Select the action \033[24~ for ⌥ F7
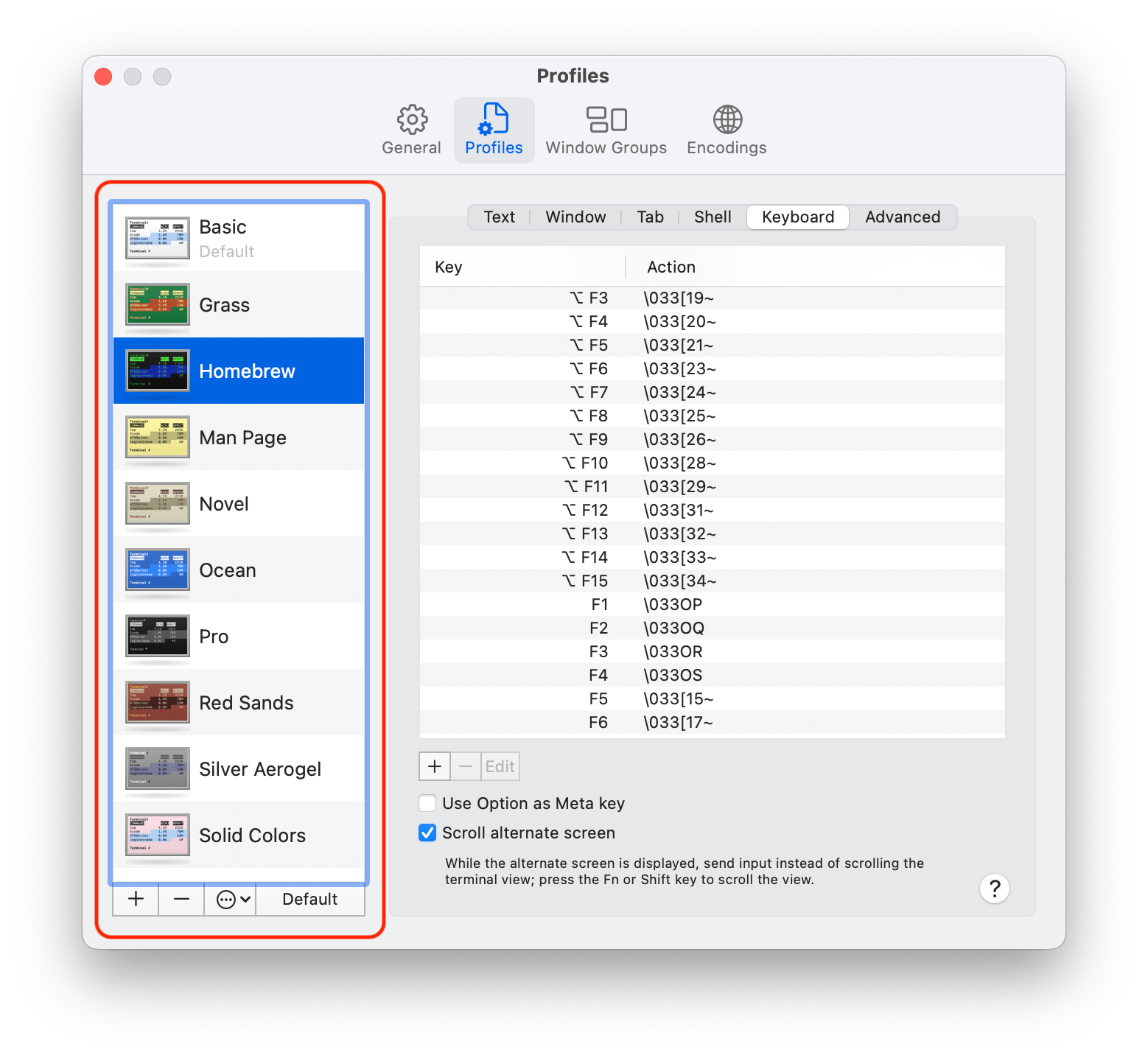1148x1058 pixels. pos(679,393)
